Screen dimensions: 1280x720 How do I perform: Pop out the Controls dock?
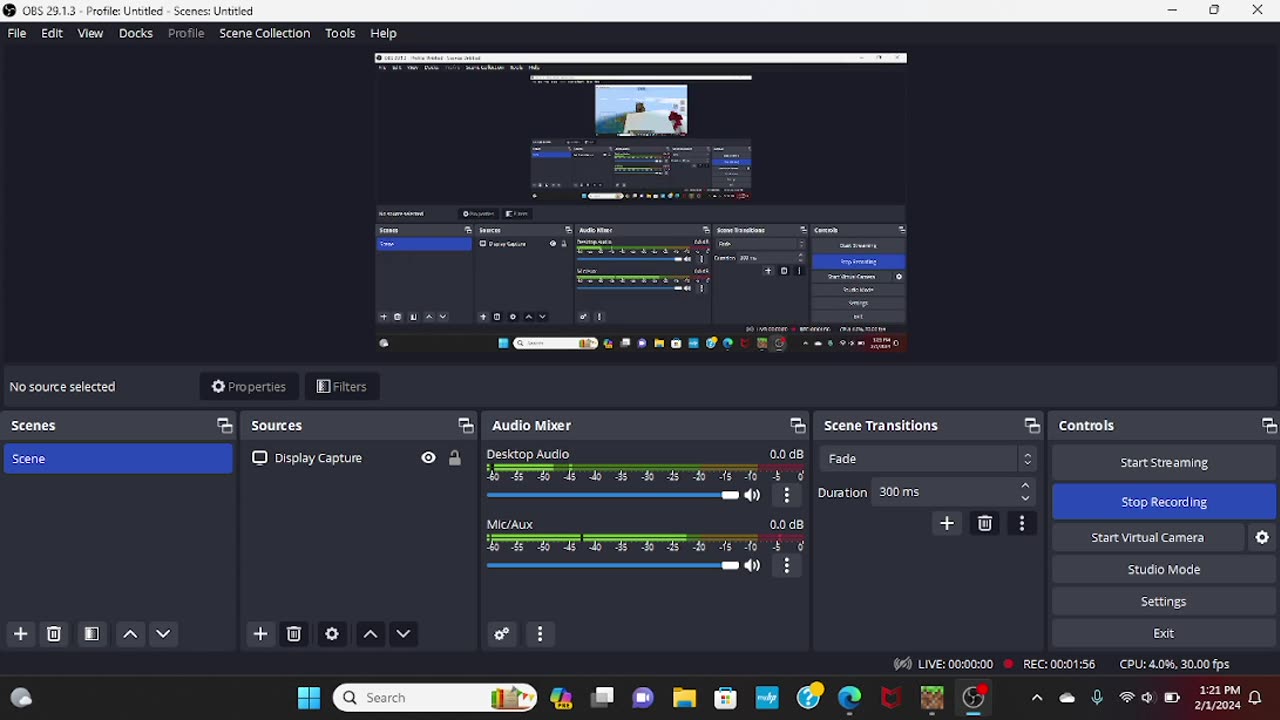click(1269, 426)
